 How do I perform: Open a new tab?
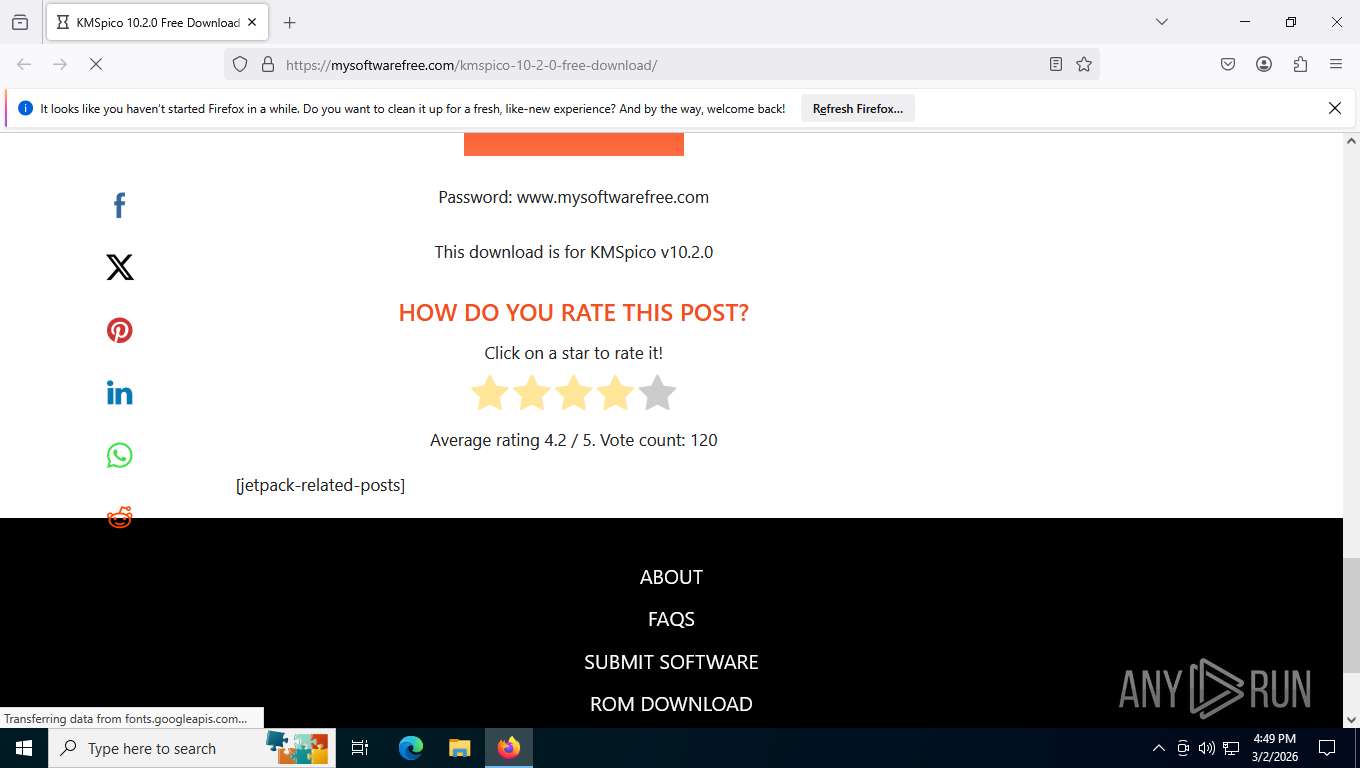tap(290, 22)
